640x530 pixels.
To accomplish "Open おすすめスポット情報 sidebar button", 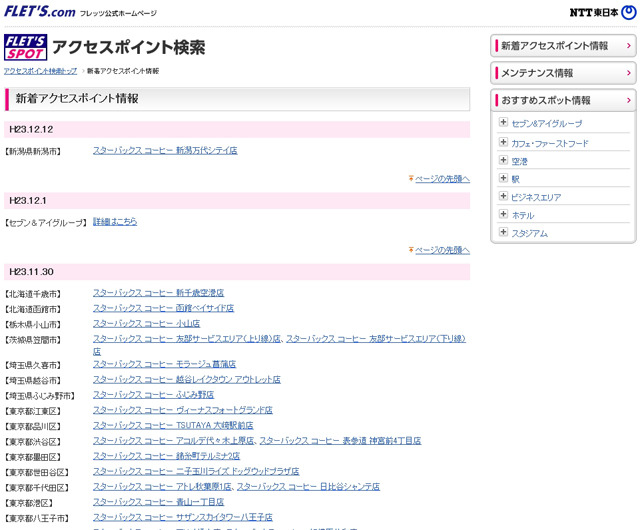I will [x=563, y=100].
